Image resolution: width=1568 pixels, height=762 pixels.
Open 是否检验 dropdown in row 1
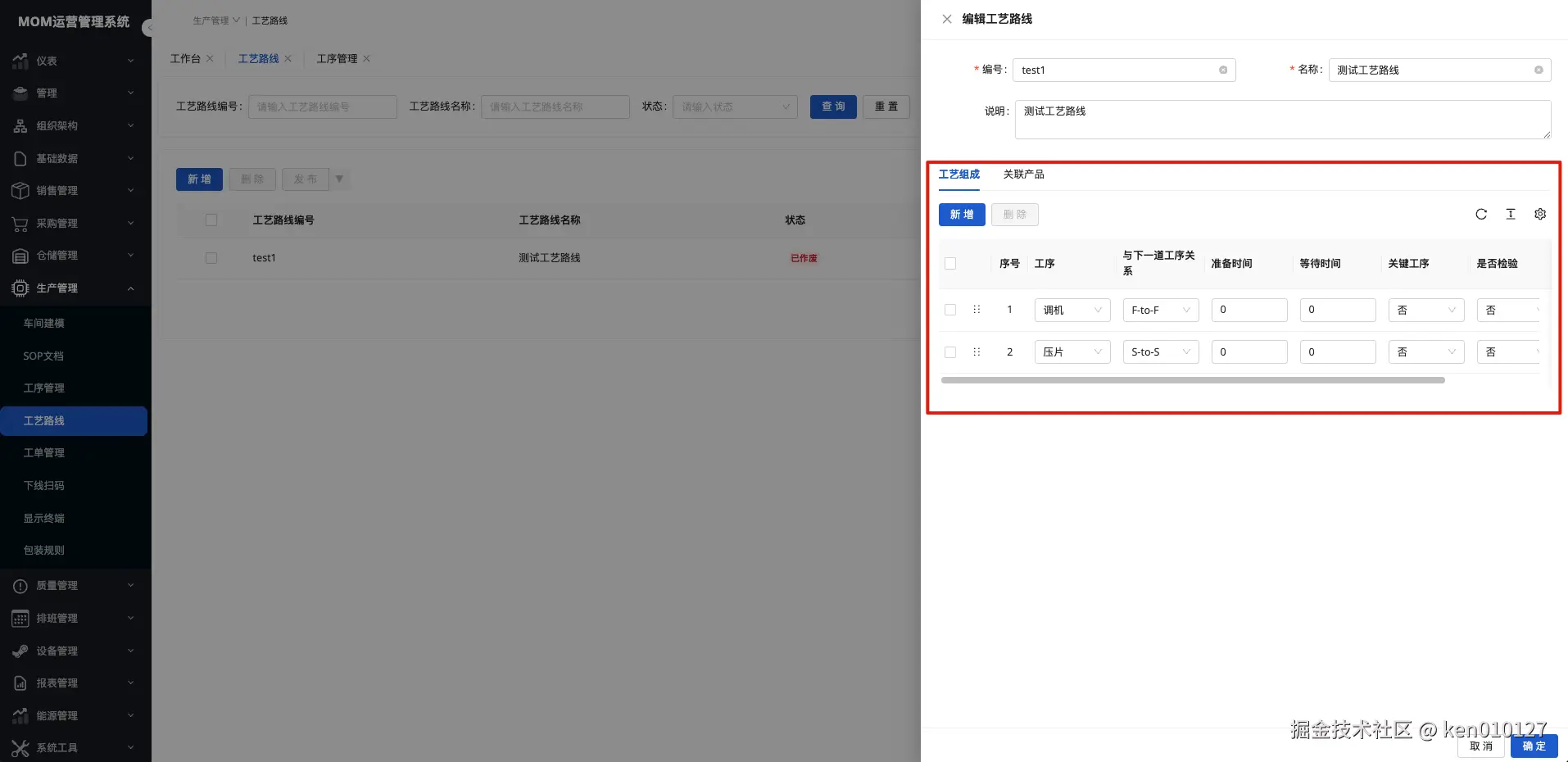(1508, 310)
